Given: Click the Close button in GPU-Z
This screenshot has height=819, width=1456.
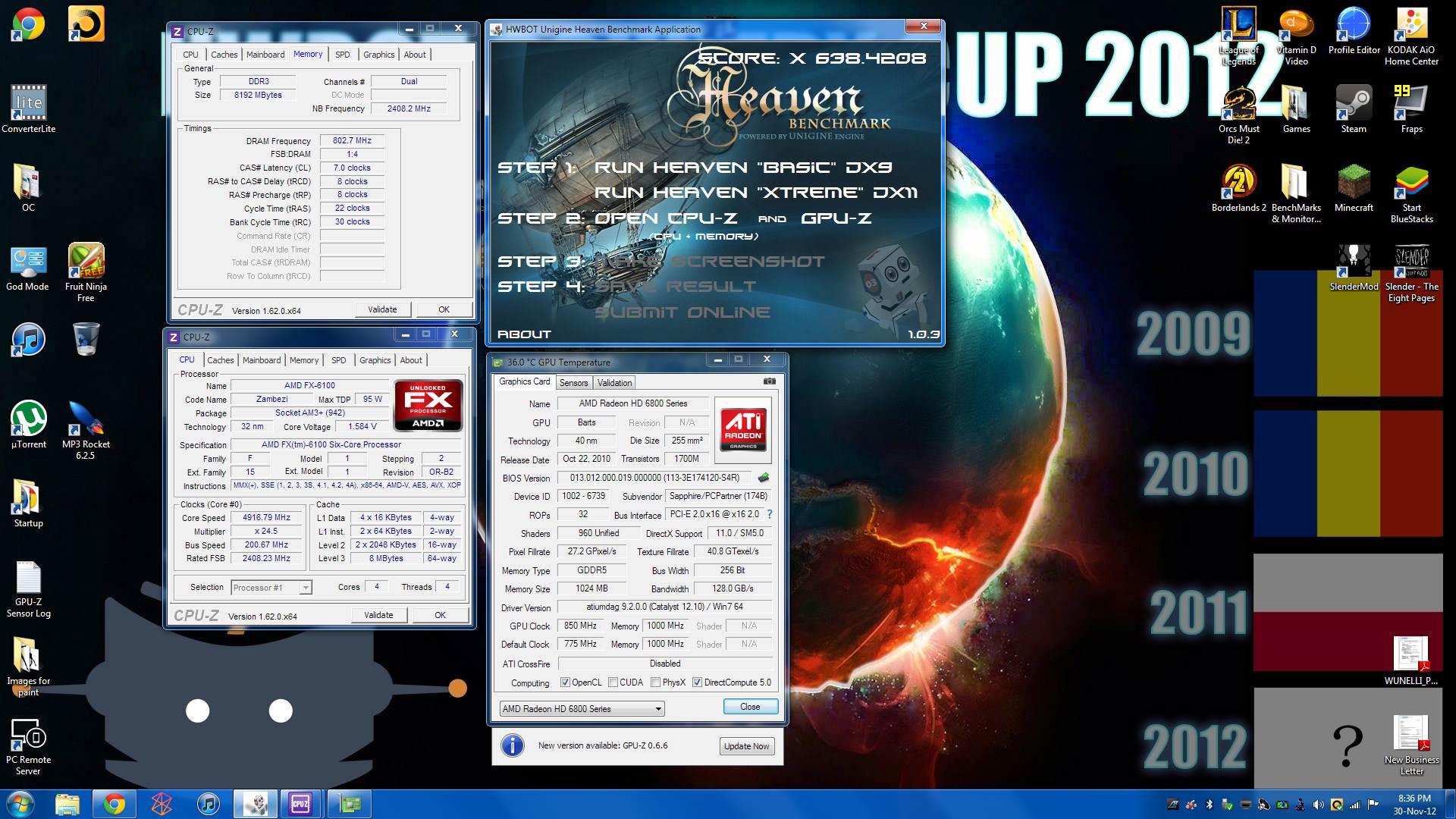Looking at the screenshot, I should coord(750,707).
